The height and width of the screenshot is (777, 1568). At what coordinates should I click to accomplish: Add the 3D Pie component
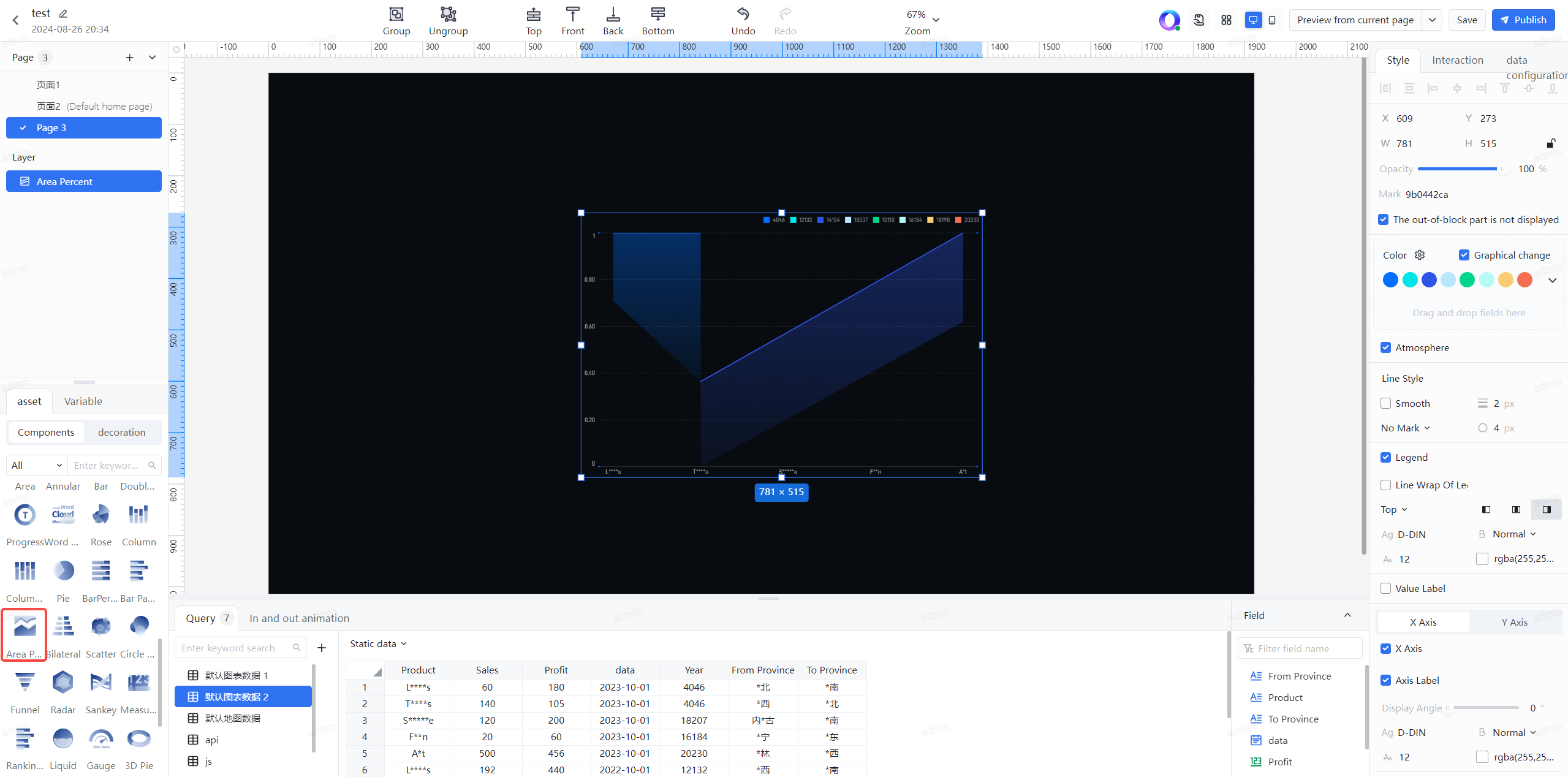point(139,738)
